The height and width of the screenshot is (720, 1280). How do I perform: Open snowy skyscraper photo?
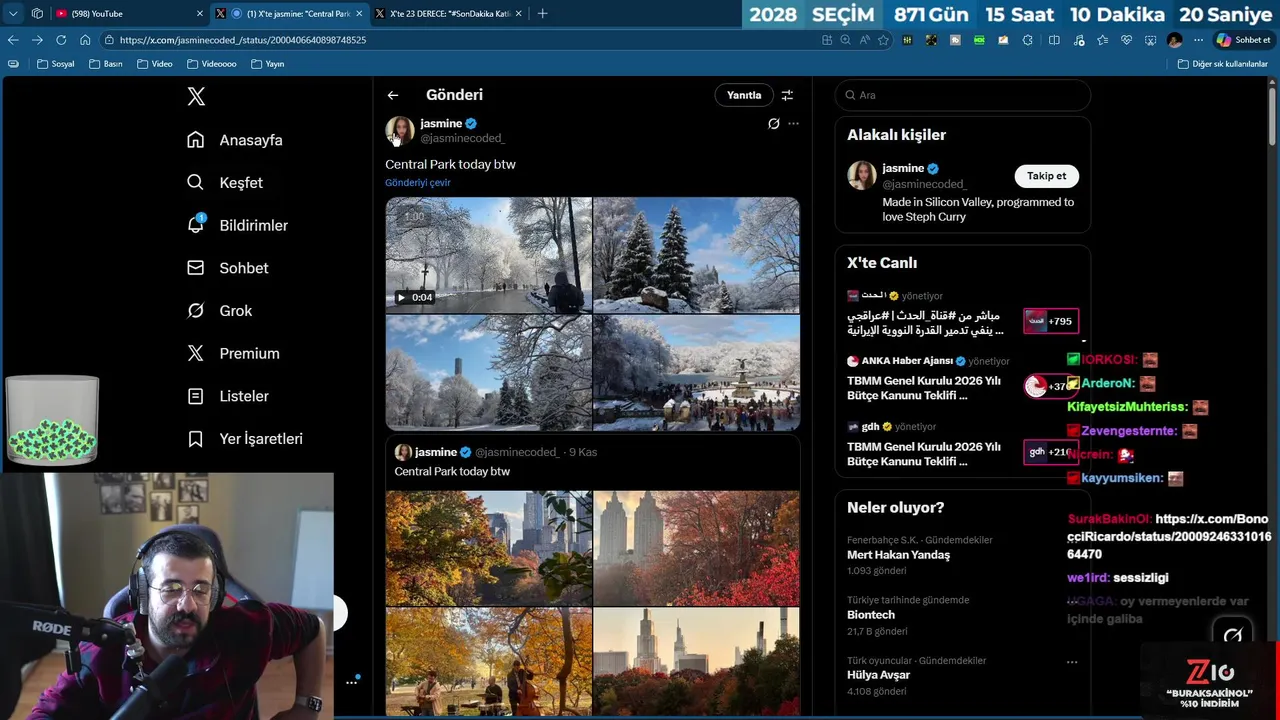click(x=489, y=373)
